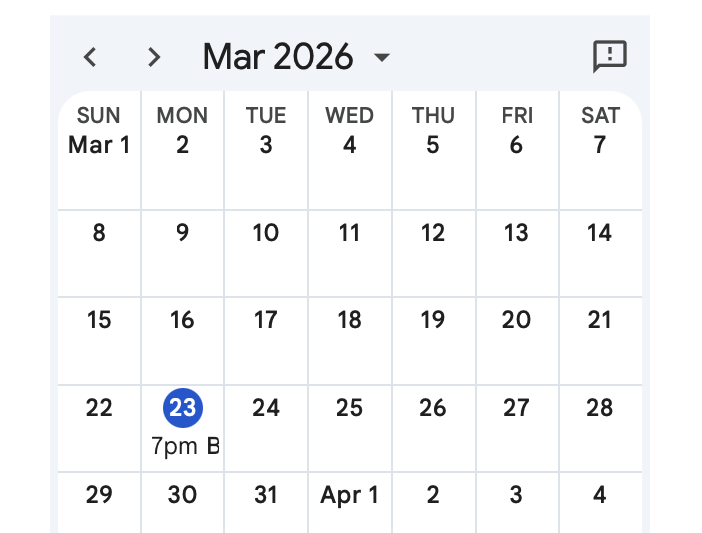
Task: Open Saturday March 21
Action: pyautogui.click(x=599, y=320)
